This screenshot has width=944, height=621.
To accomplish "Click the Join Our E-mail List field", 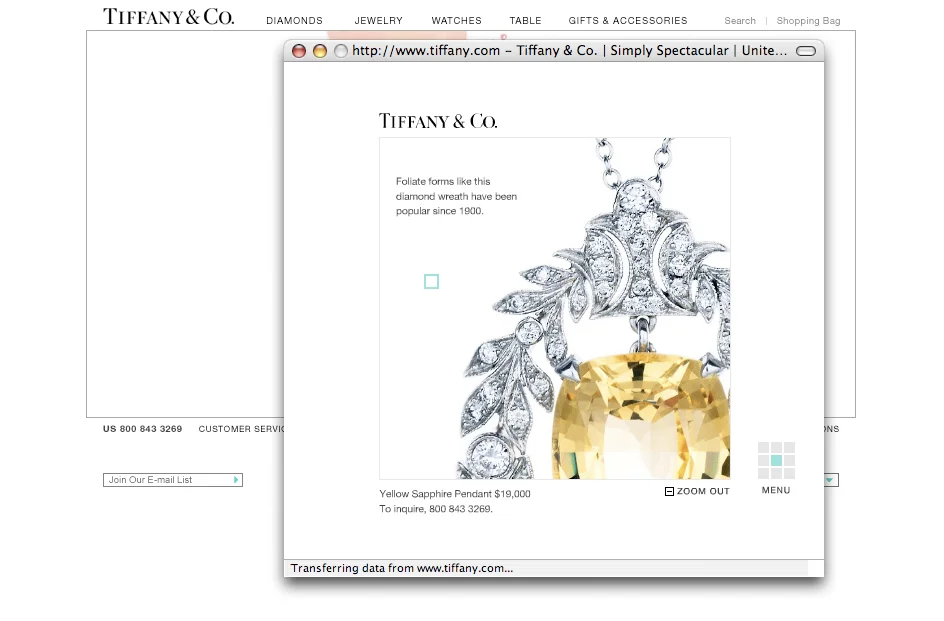I will pyautogui.click(x=173, y=480).
